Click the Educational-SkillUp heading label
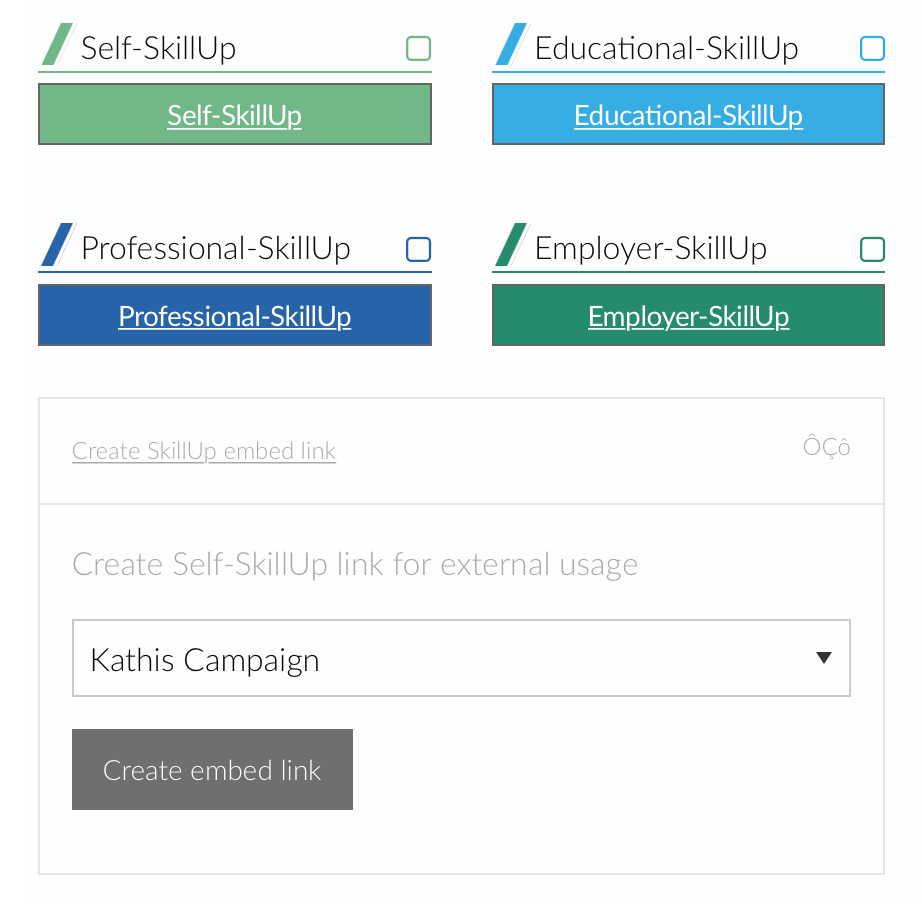Viewport: 922px width, 904px height. coord(666,48)
